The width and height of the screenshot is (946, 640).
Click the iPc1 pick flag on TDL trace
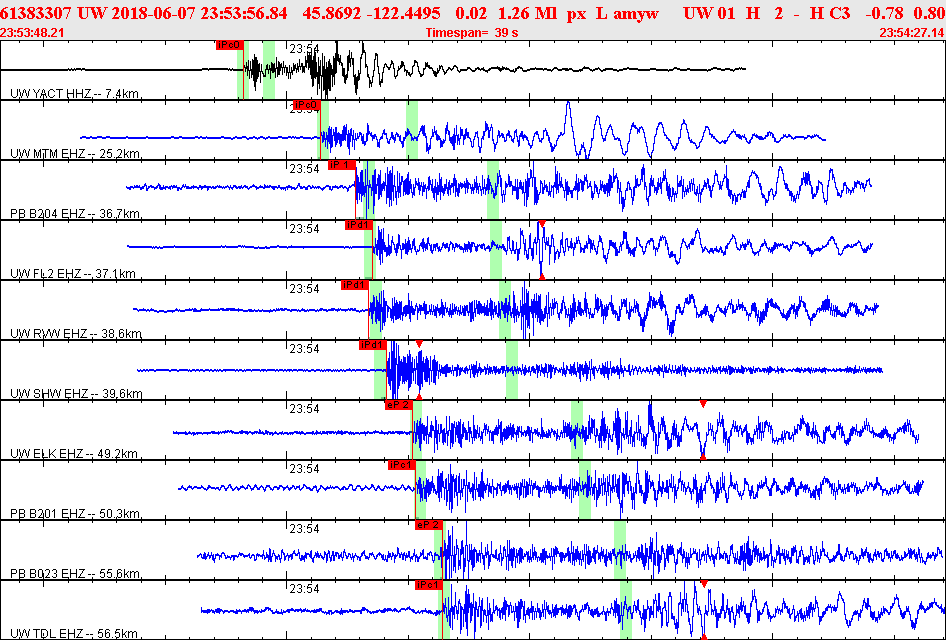[x=429, y=585]
